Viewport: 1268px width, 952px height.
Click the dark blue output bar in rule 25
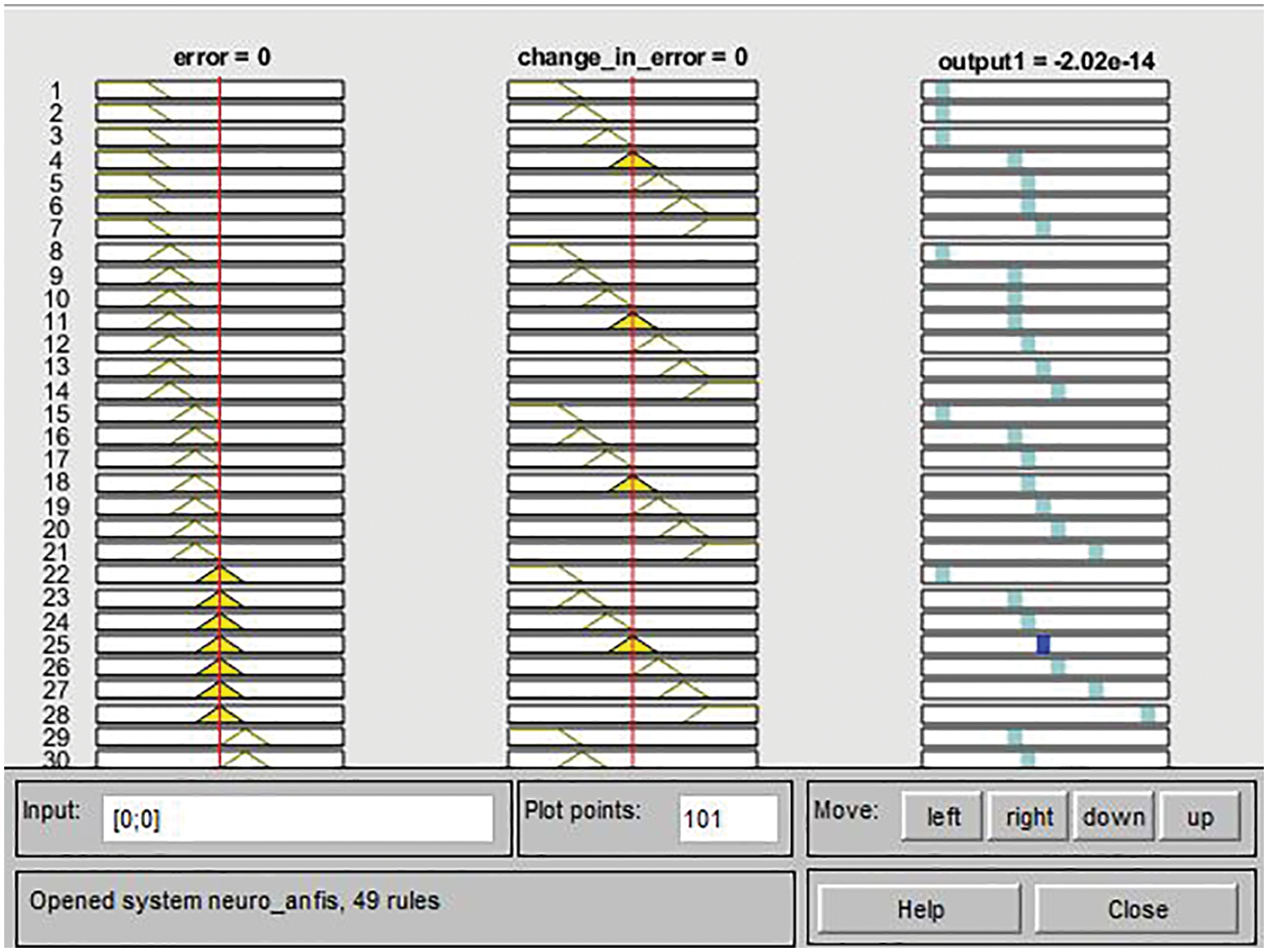(1043, 644)
